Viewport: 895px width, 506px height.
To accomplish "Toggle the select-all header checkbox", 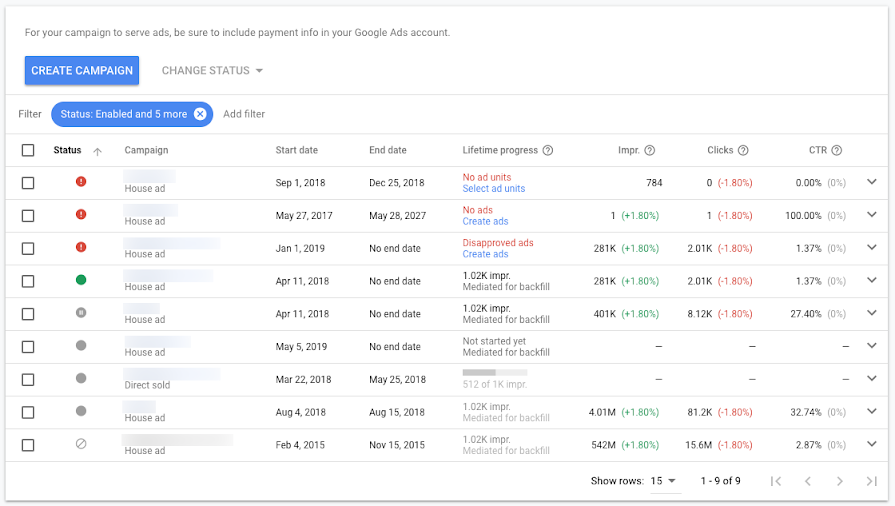I will click(28, 151).
